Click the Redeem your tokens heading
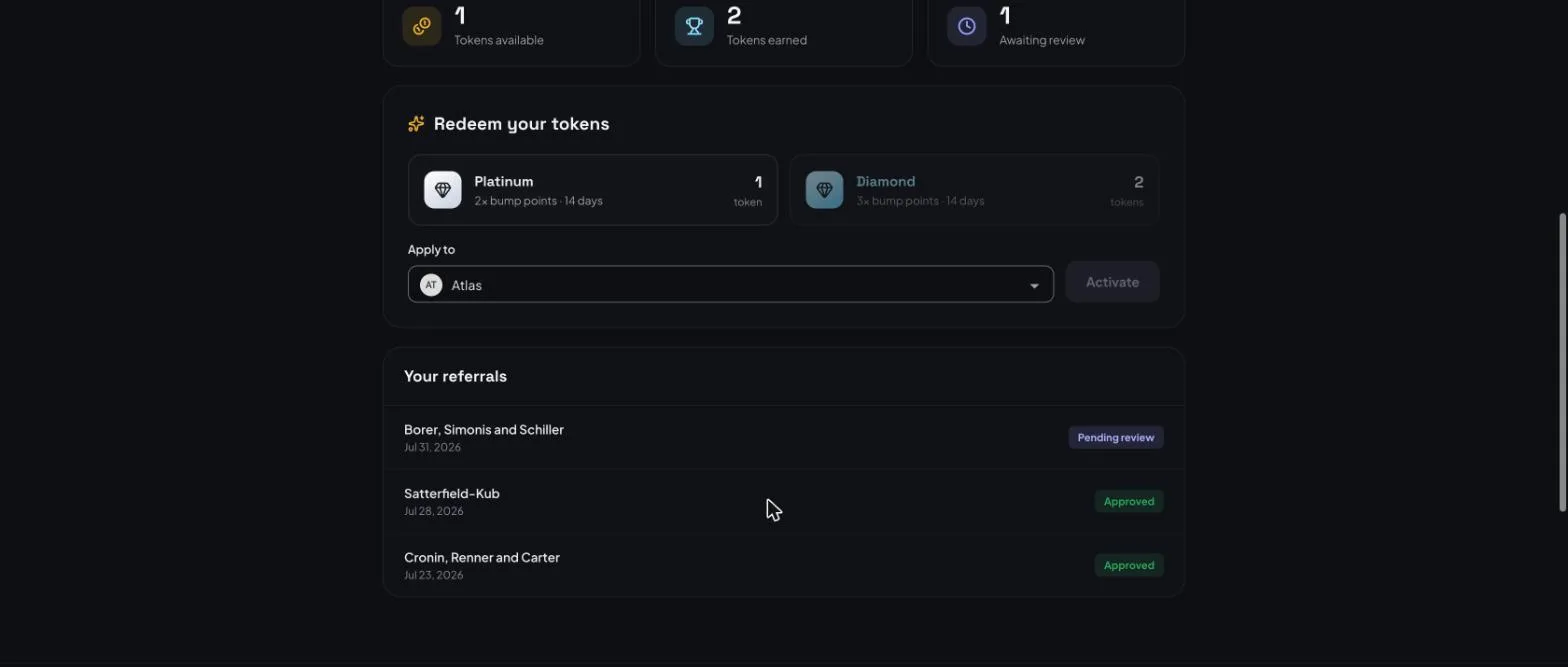 click(521, 124)
